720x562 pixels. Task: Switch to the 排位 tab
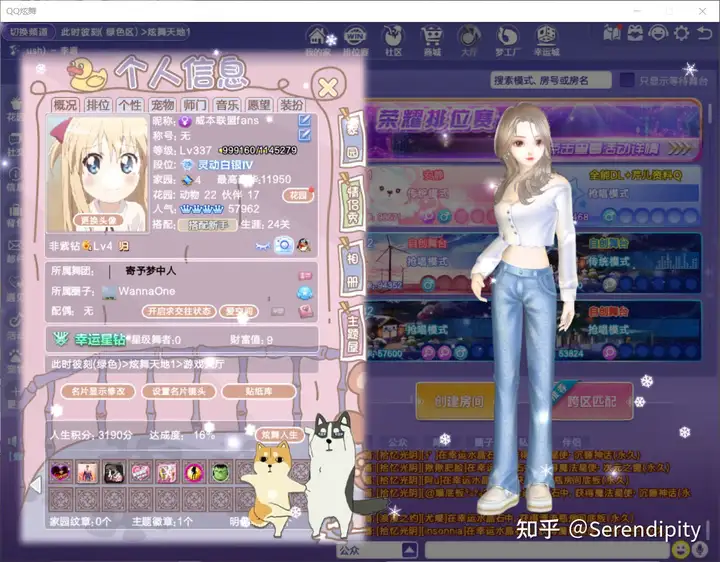[98, 105]
